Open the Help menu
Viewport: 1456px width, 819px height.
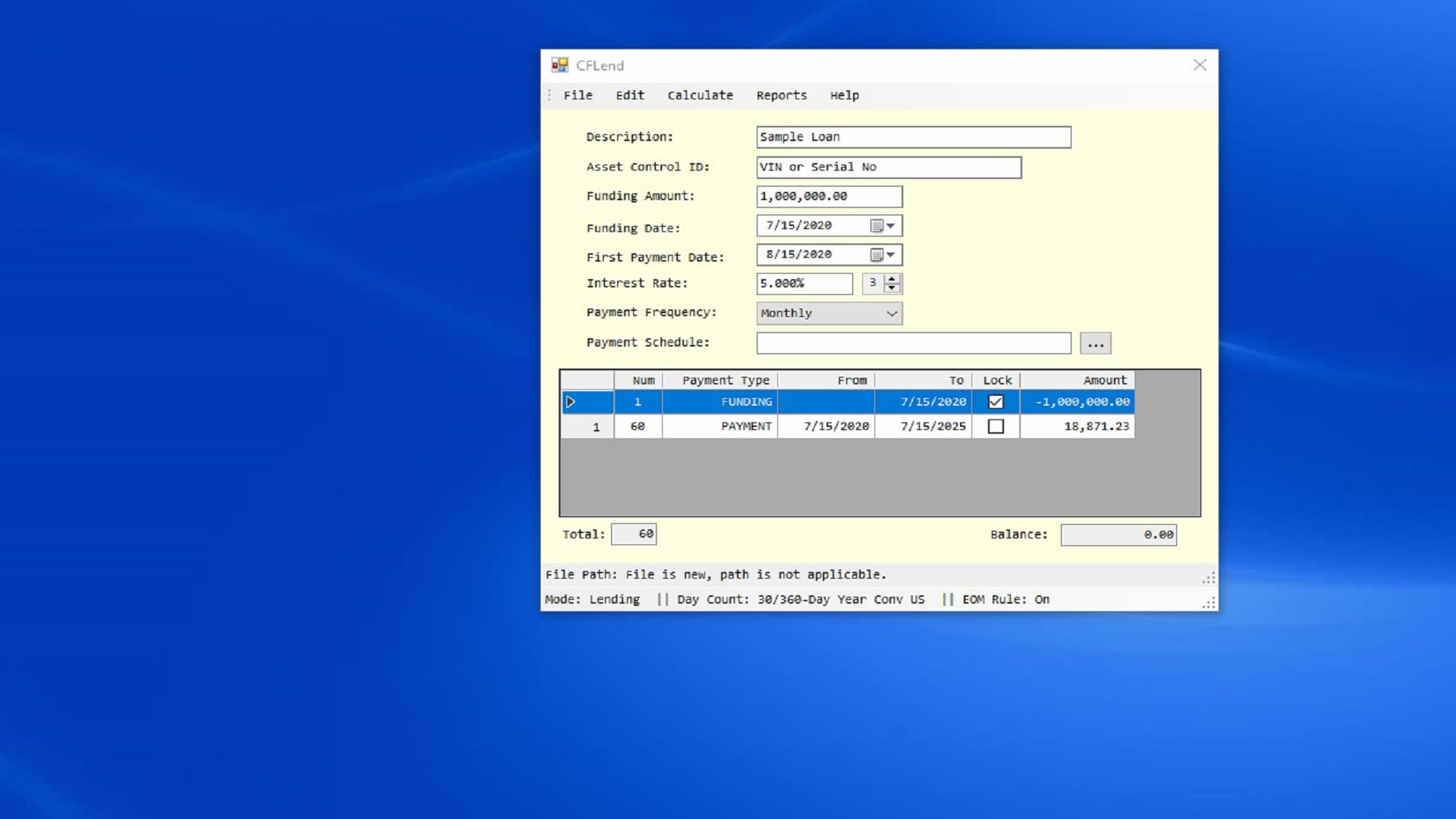coord(844,96)
